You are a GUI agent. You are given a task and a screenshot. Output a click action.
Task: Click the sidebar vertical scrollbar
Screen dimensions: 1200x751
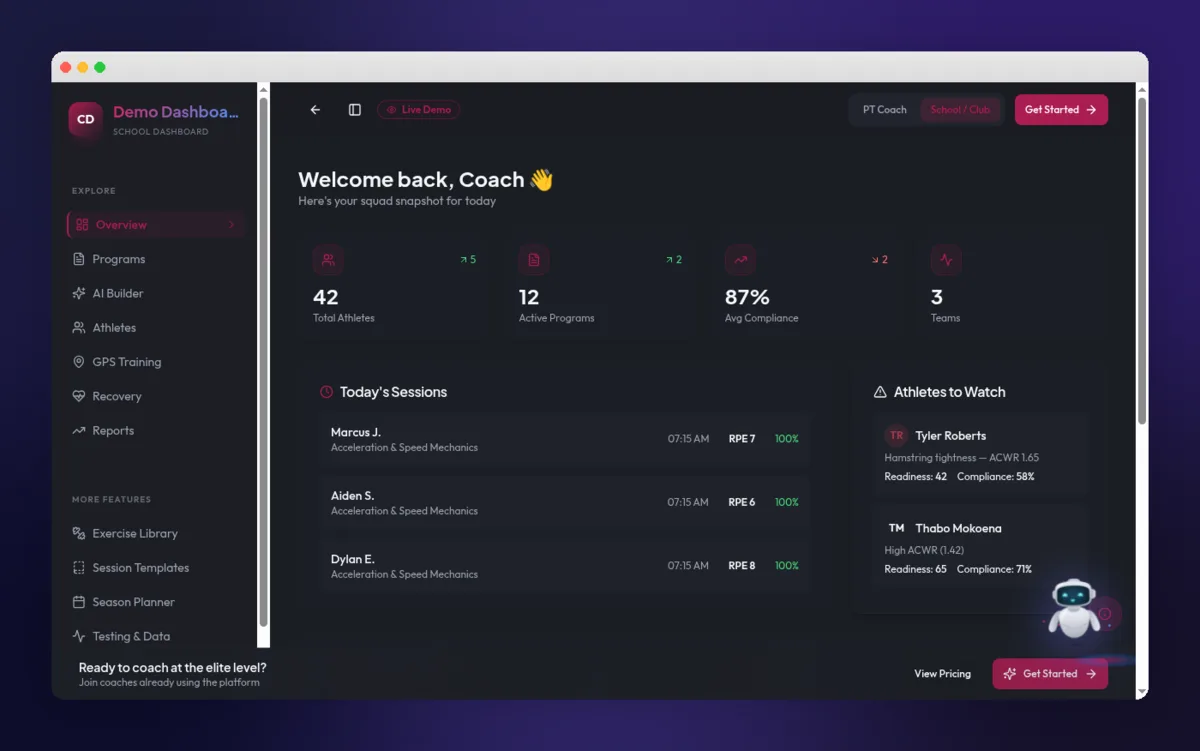pyautogui.click(x=264, y=360)
